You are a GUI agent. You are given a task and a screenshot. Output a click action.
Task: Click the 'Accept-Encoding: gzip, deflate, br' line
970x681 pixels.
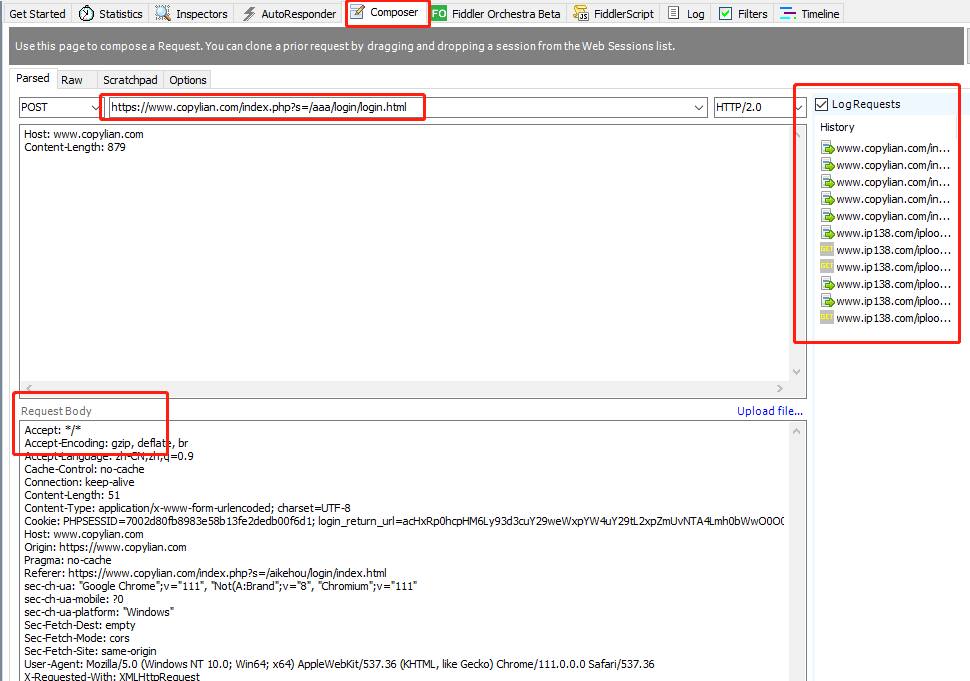point(106,443)
